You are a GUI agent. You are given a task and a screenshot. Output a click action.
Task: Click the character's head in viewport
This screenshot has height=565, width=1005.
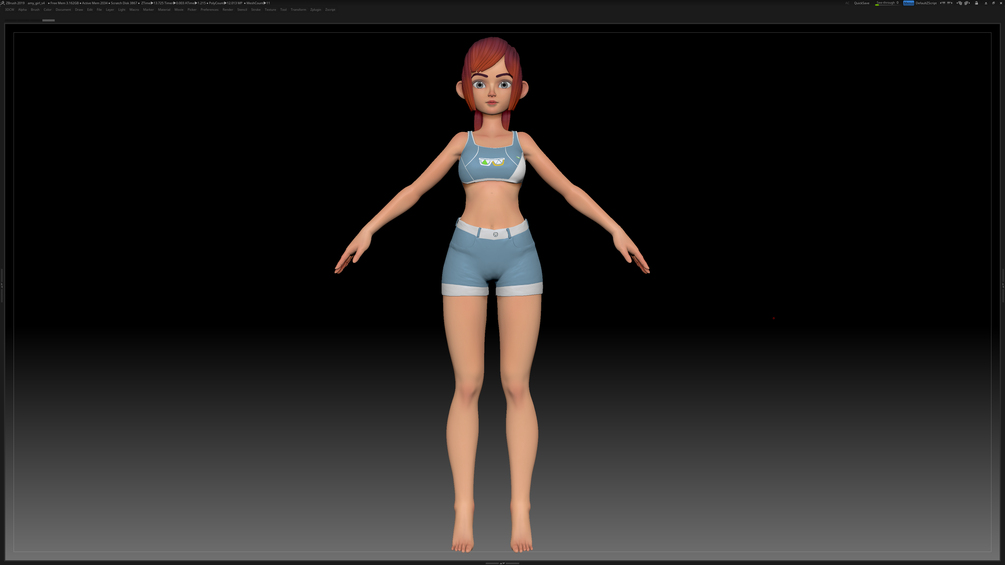[x=492, y=78]
